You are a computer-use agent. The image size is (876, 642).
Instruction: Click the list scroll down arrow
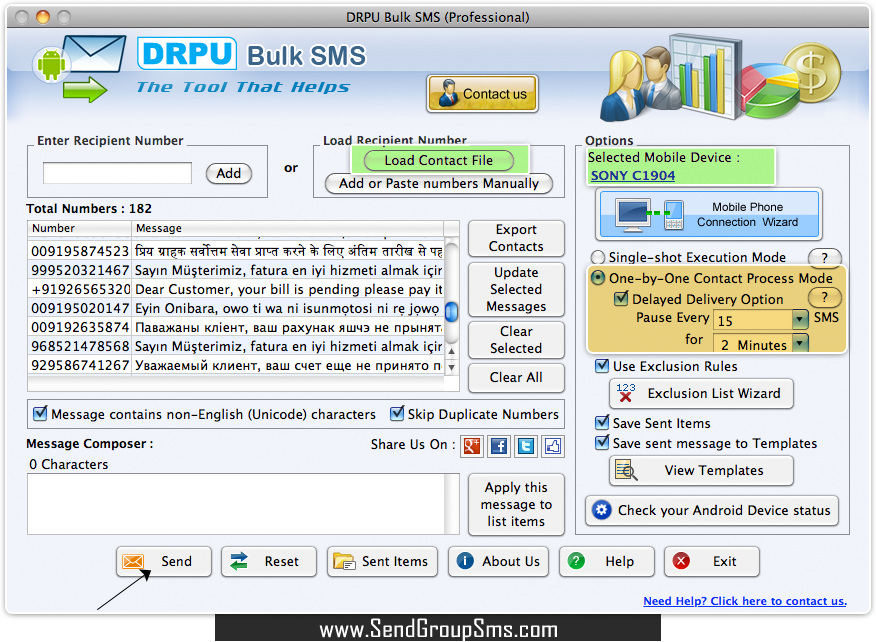point(451,367)
